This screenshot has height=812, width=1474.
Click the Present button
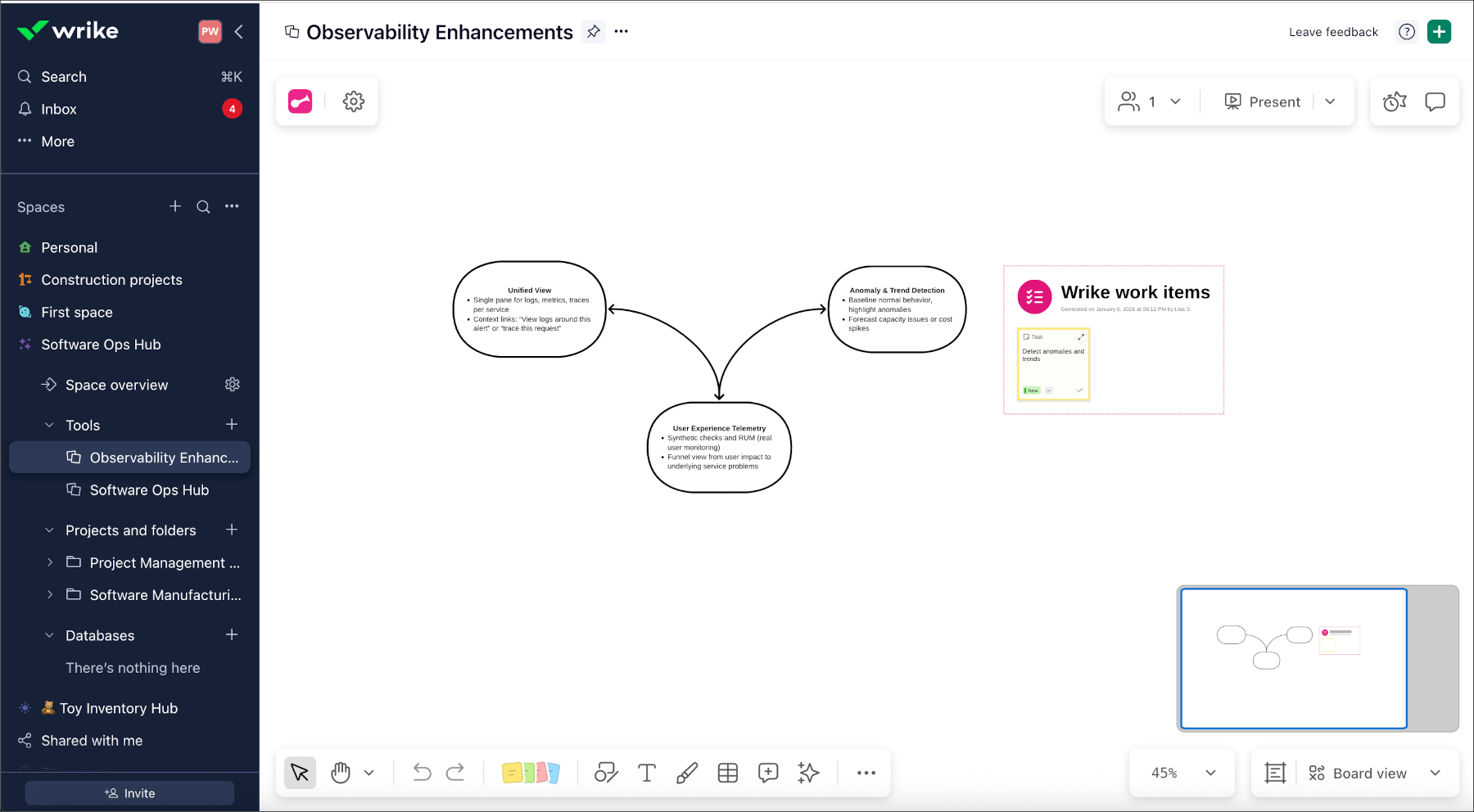[x=1262, y=101]
